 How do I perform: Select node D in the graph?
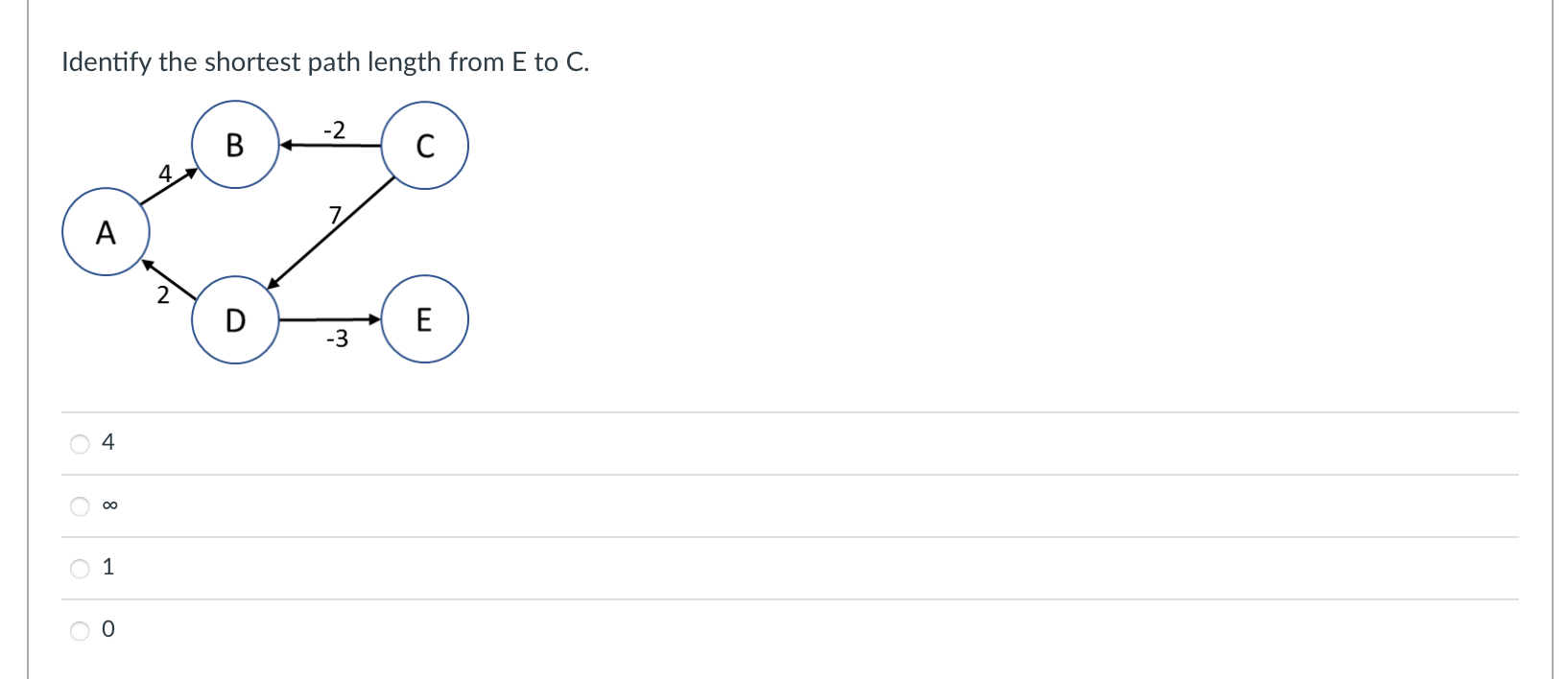tap(235, 320)
